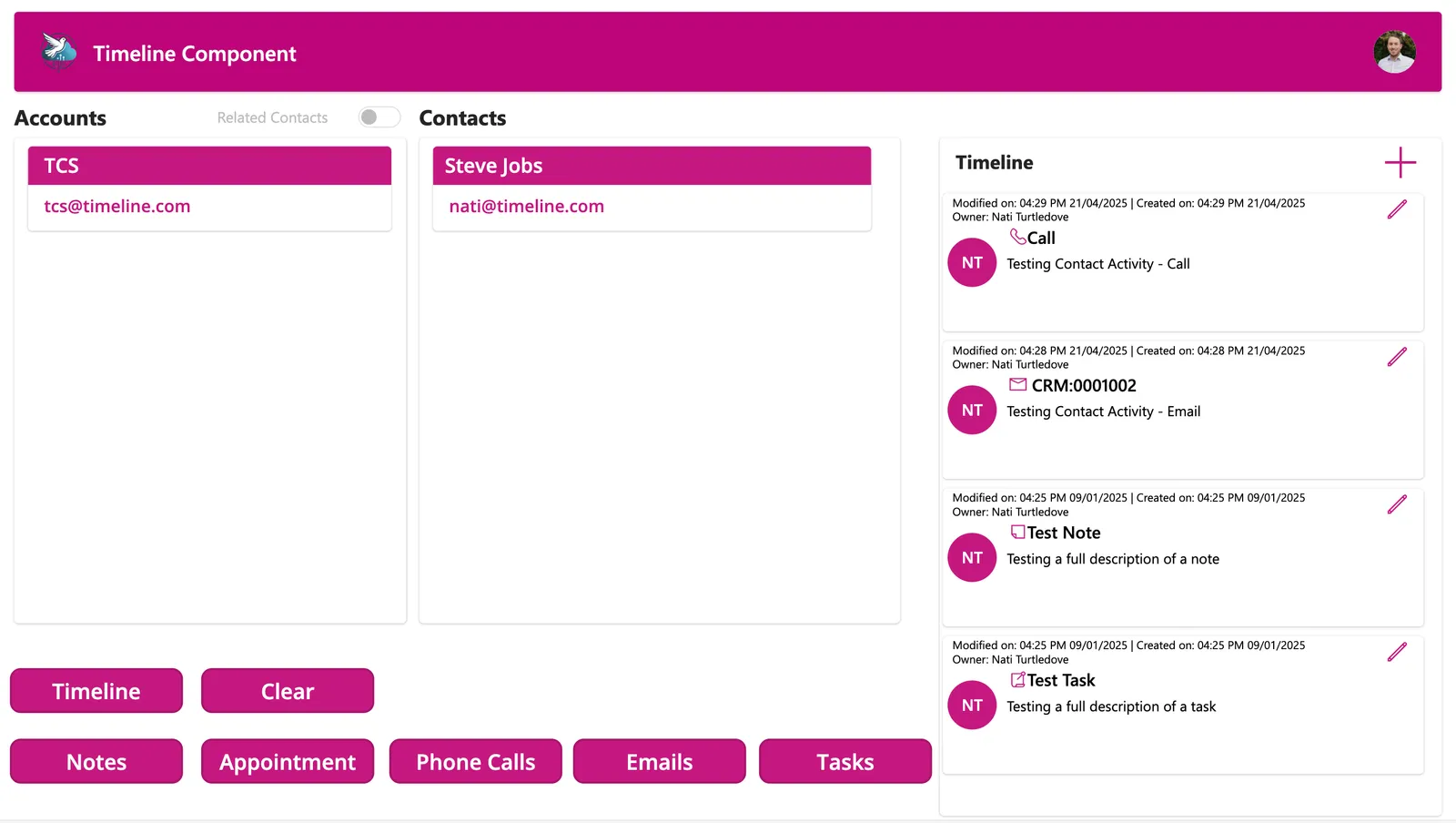Edit the Call activity with pencil icon
The image size is (1456, 823).
[1397, 209]
